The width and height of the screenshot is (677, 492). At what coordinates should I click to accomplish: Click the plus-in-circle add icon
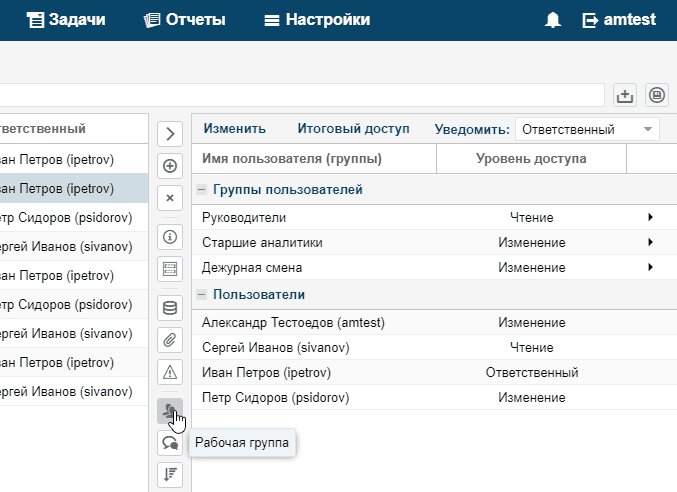pos(170,166)
